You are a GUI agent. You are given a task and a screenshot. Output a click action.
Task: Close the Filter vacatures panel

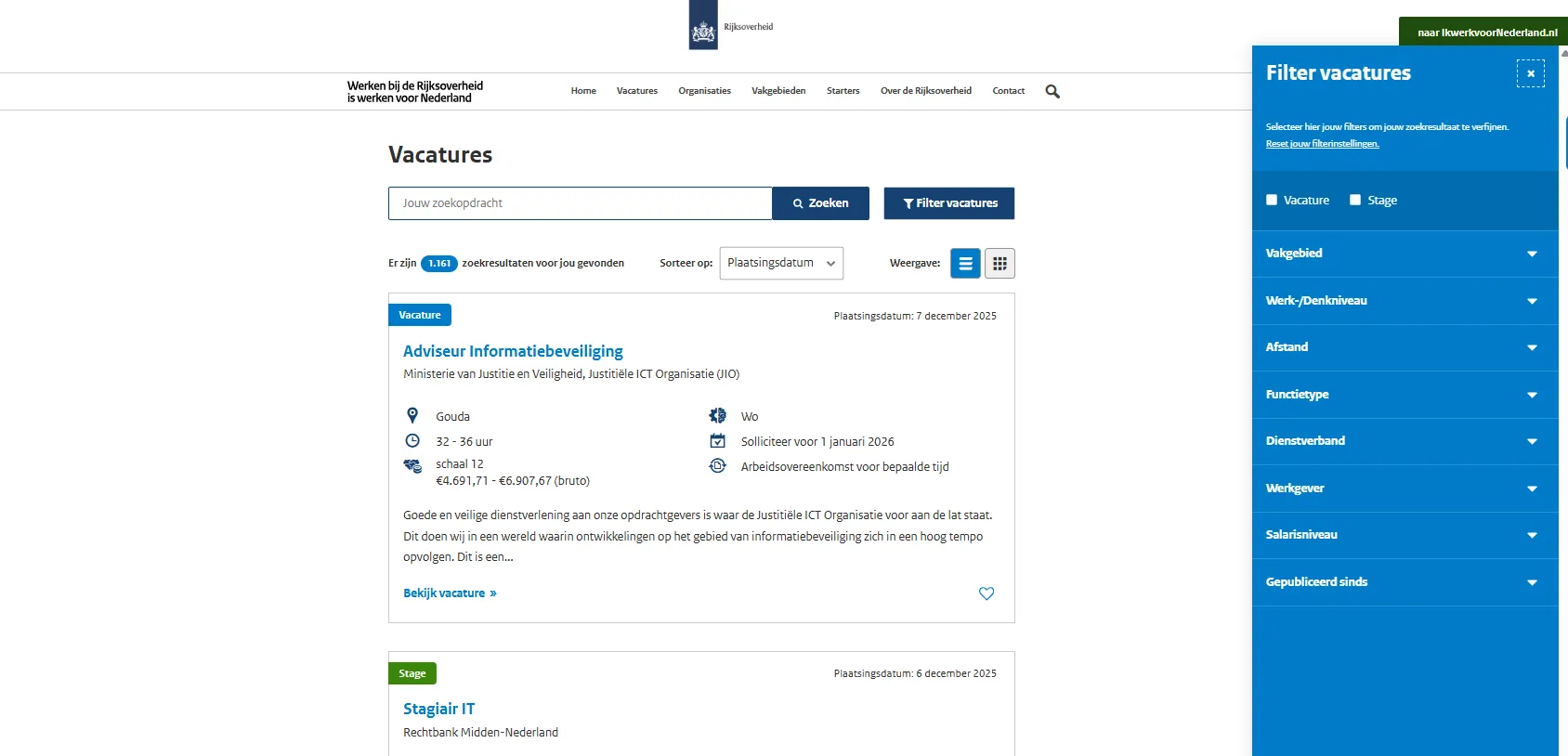1530,73
